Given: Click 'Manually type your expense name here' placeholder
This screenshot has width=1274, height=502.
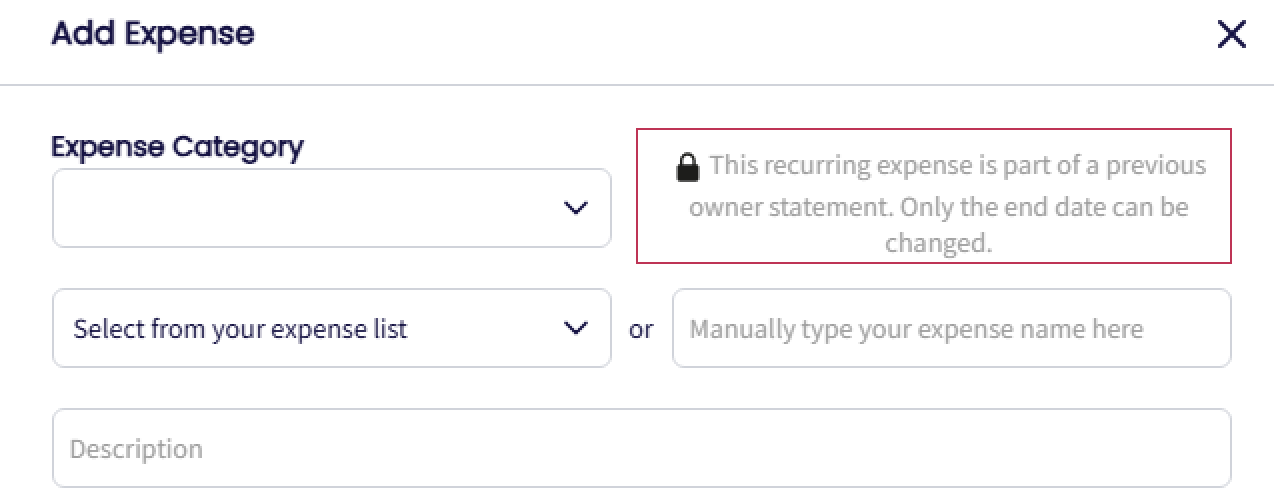Looking at the screenshot, I should point(916,329).
